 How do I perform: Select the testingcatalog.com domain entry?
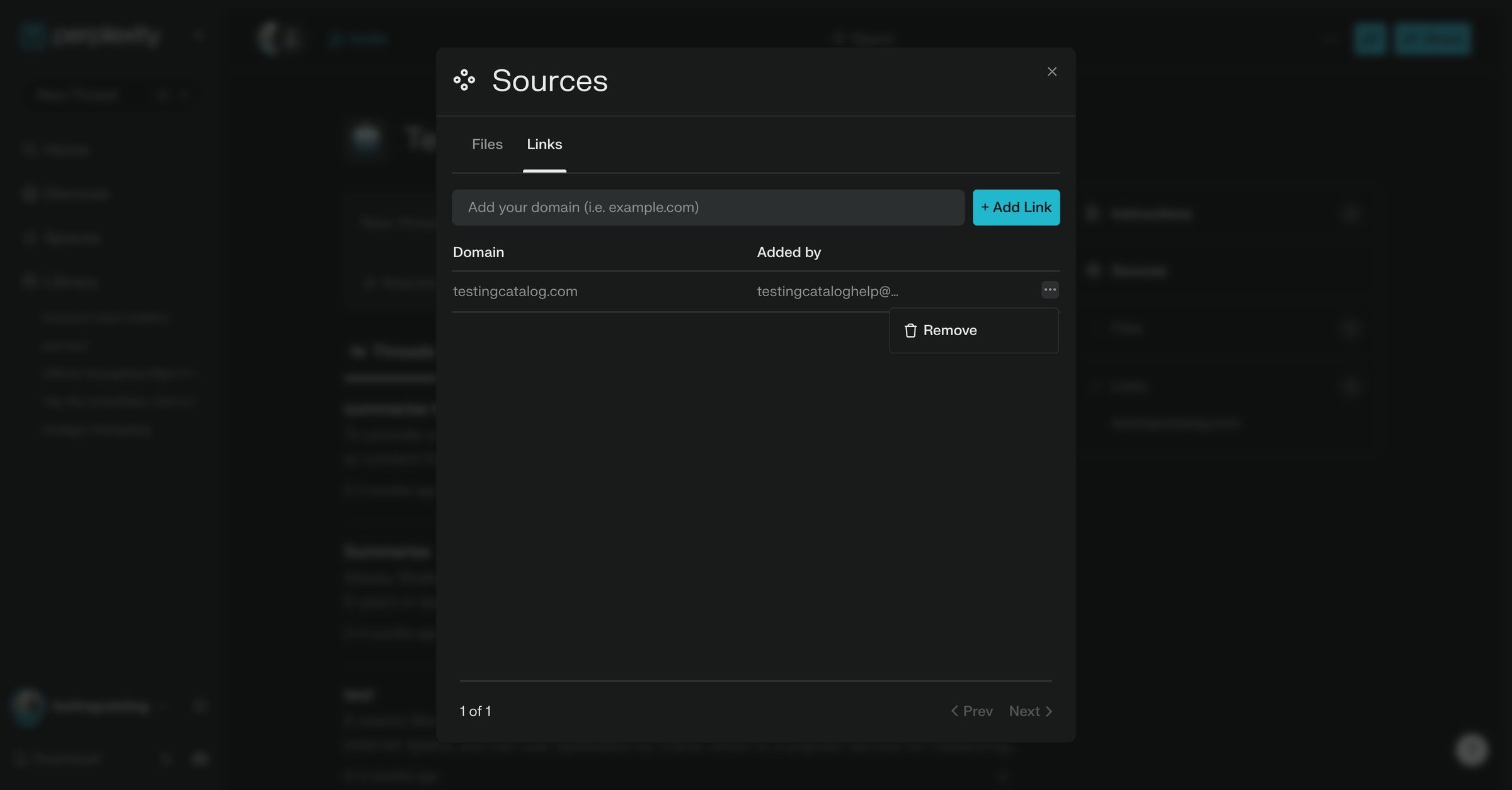[x=515, y=290]
